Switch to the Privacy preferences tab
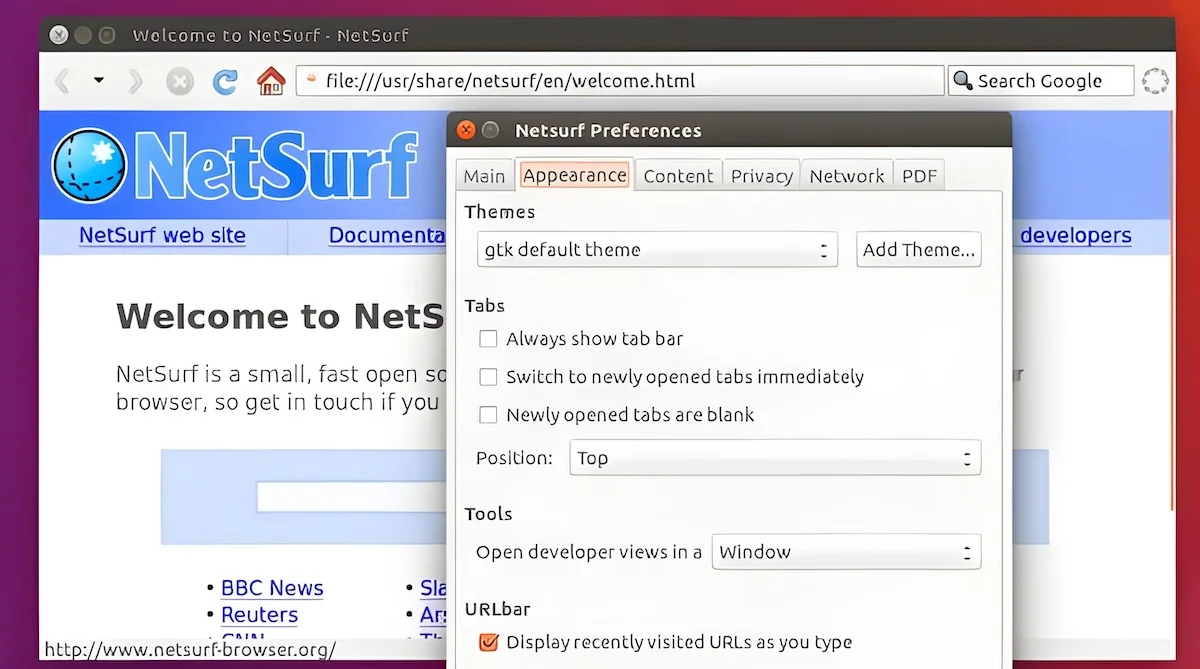Screen dimensions: 1200x669 (761, 176)
